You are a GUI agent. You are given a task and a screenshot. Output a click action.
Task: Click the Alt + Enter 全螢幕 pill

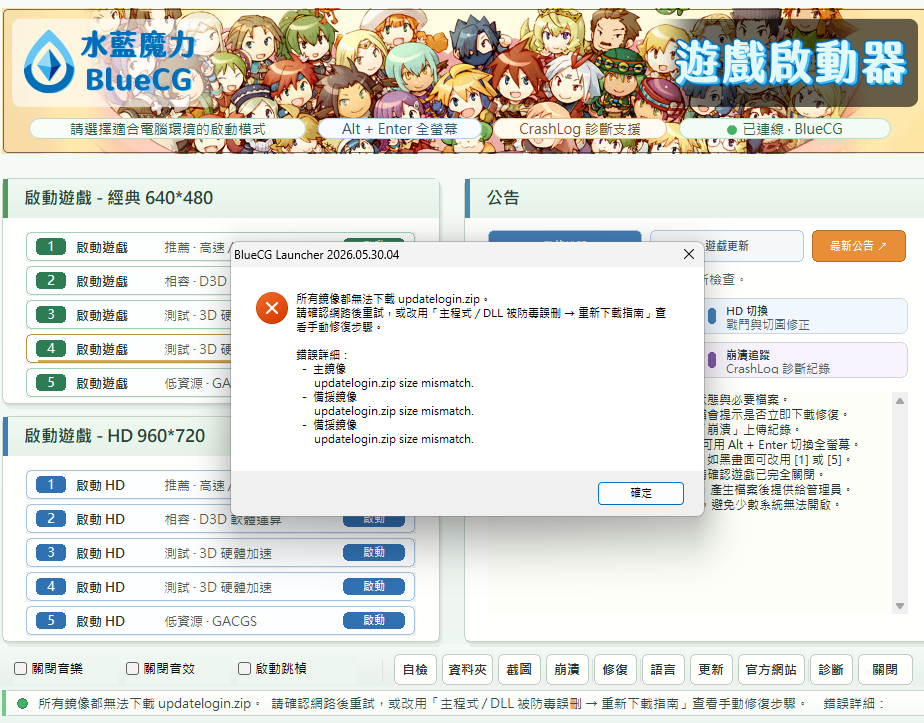click(400, 129)
